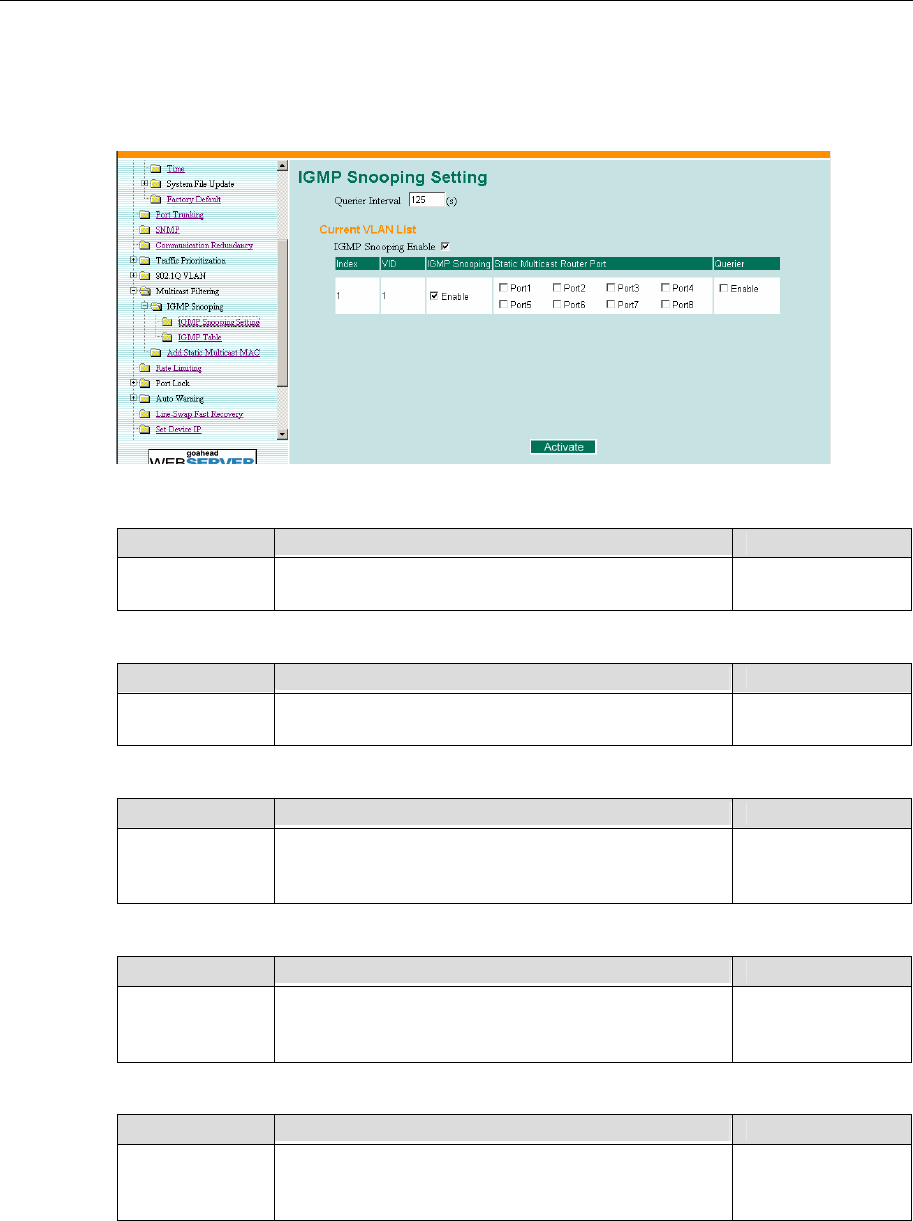
Task: Click the Line-Swap Fast Recovery folder icon
Action: (x=145, y=414)
